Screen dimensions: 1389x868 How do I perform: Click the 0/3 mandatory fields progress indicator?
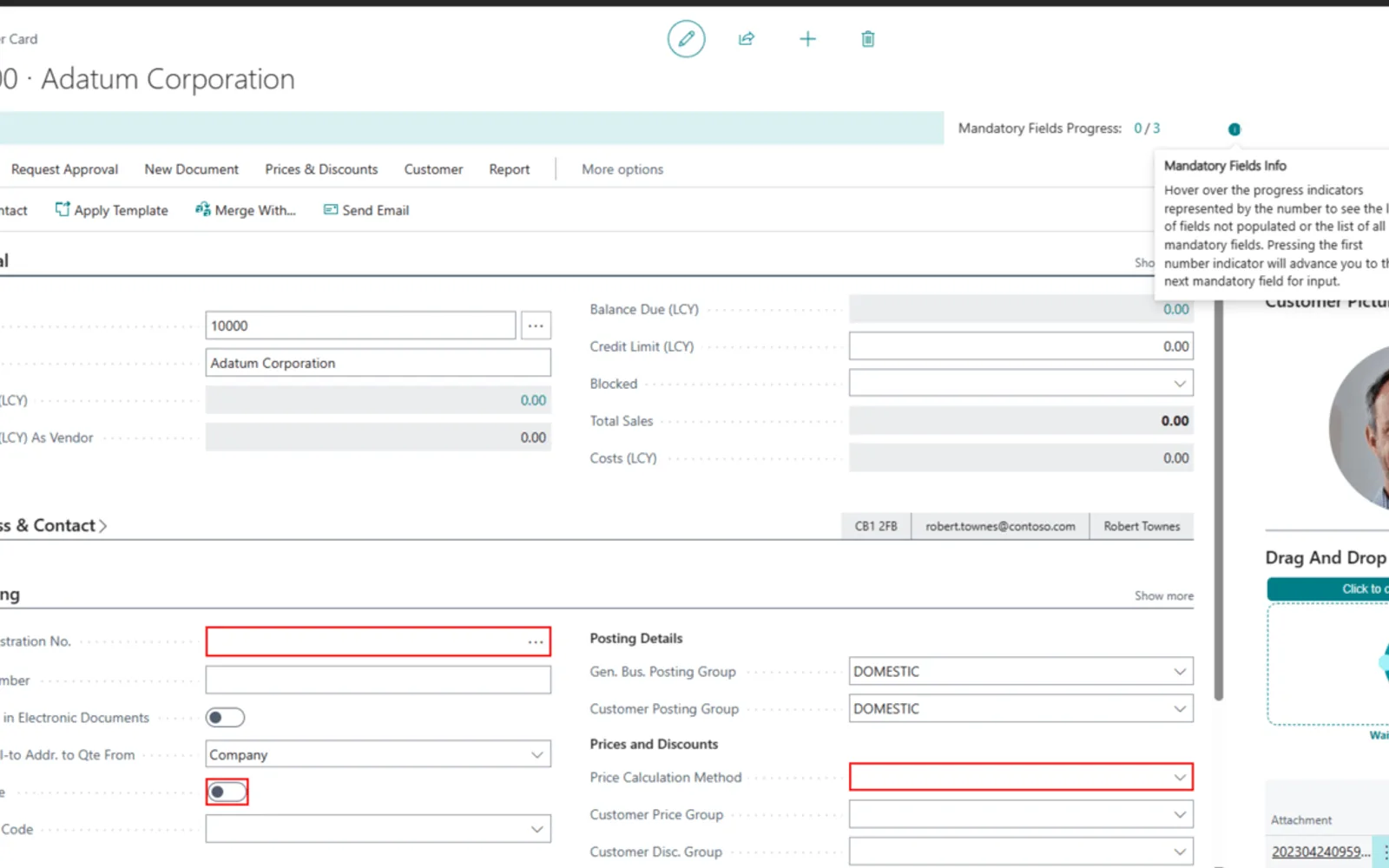(x=1147, y=128)
